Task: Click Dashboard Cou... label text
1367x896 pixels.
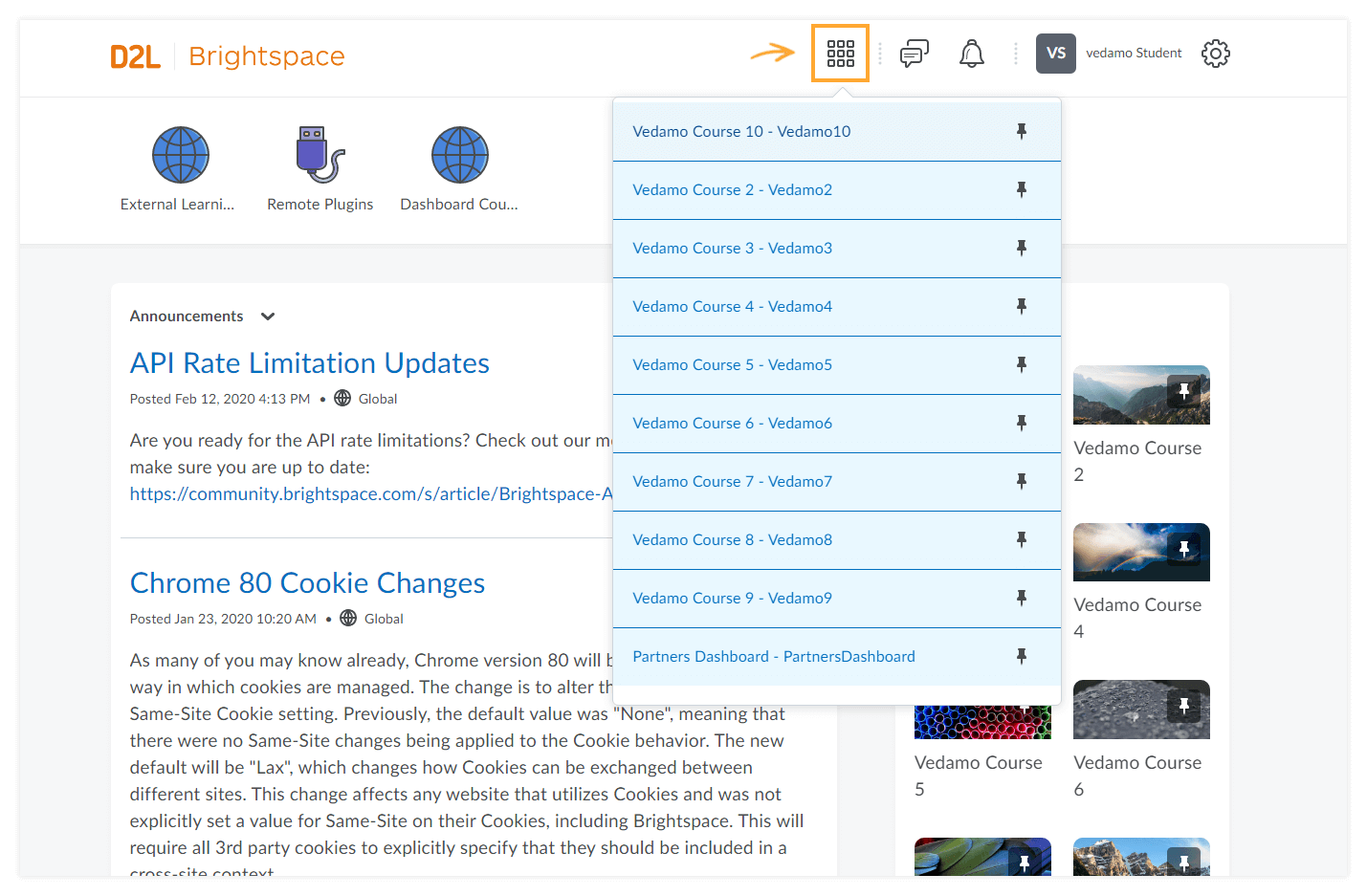Action: tap(459, 205)
